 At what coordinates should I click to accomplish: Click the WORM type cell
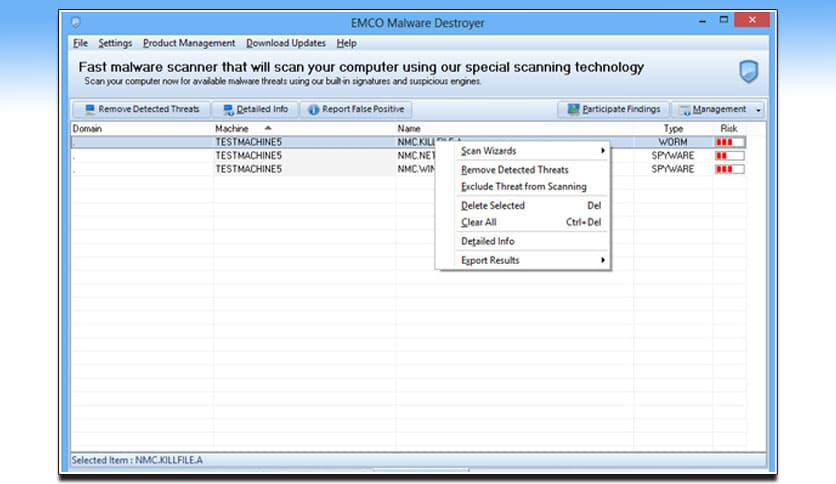[673, 142]
